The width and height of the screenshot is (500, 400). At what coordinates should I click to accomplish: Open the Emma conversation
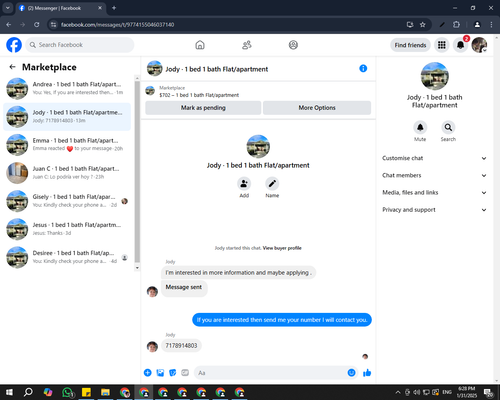coord(67,145)
